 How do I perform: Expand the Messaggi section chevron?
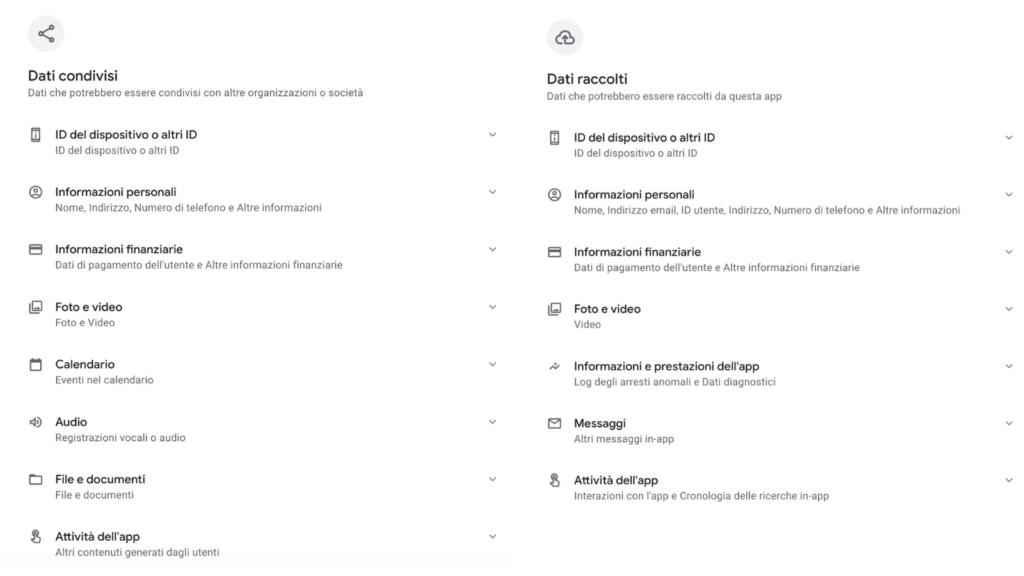[x=1008, y=424]
